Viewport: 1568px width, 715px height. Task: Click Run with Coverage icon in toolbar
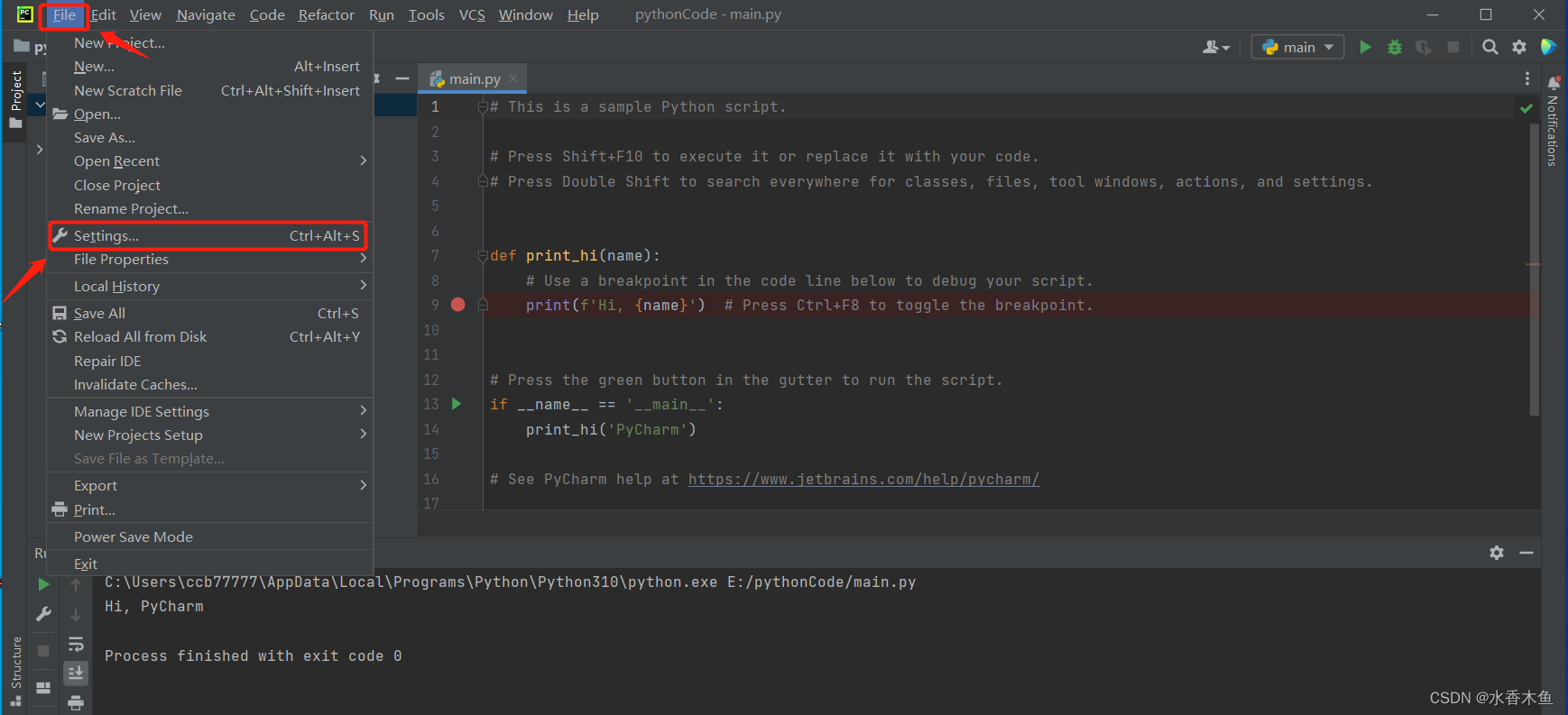1424,47
